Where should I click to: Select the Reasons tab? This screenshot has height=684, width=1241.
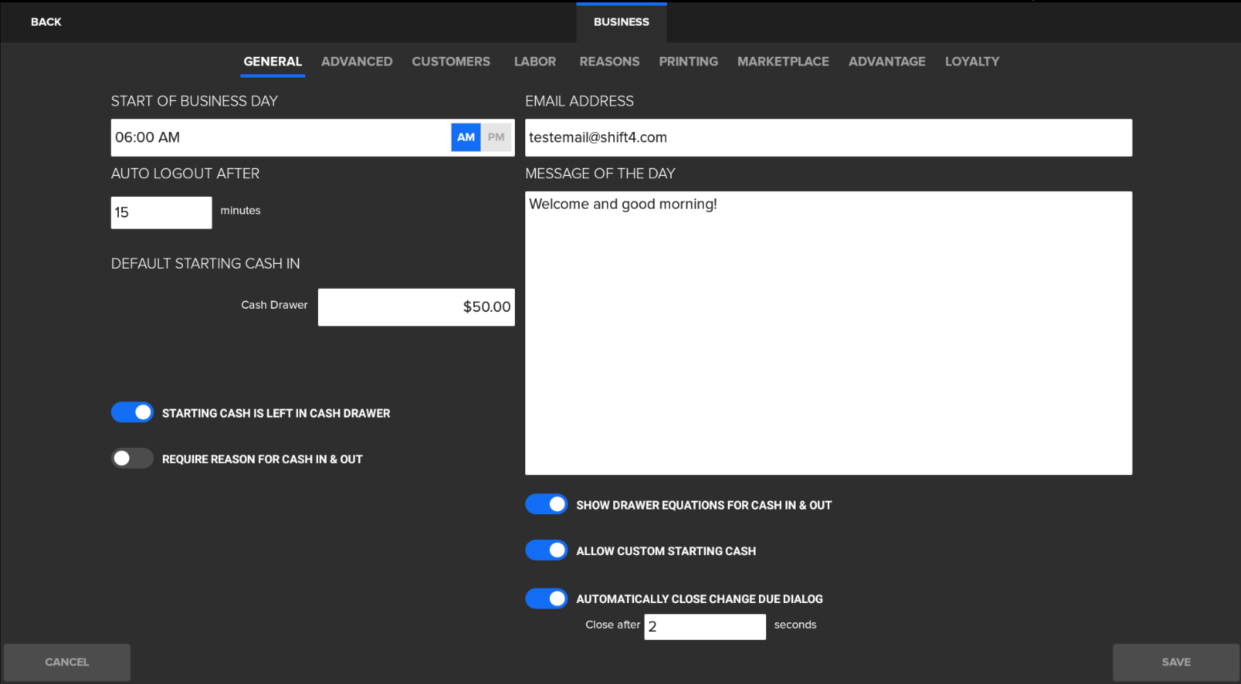(609, 61)
